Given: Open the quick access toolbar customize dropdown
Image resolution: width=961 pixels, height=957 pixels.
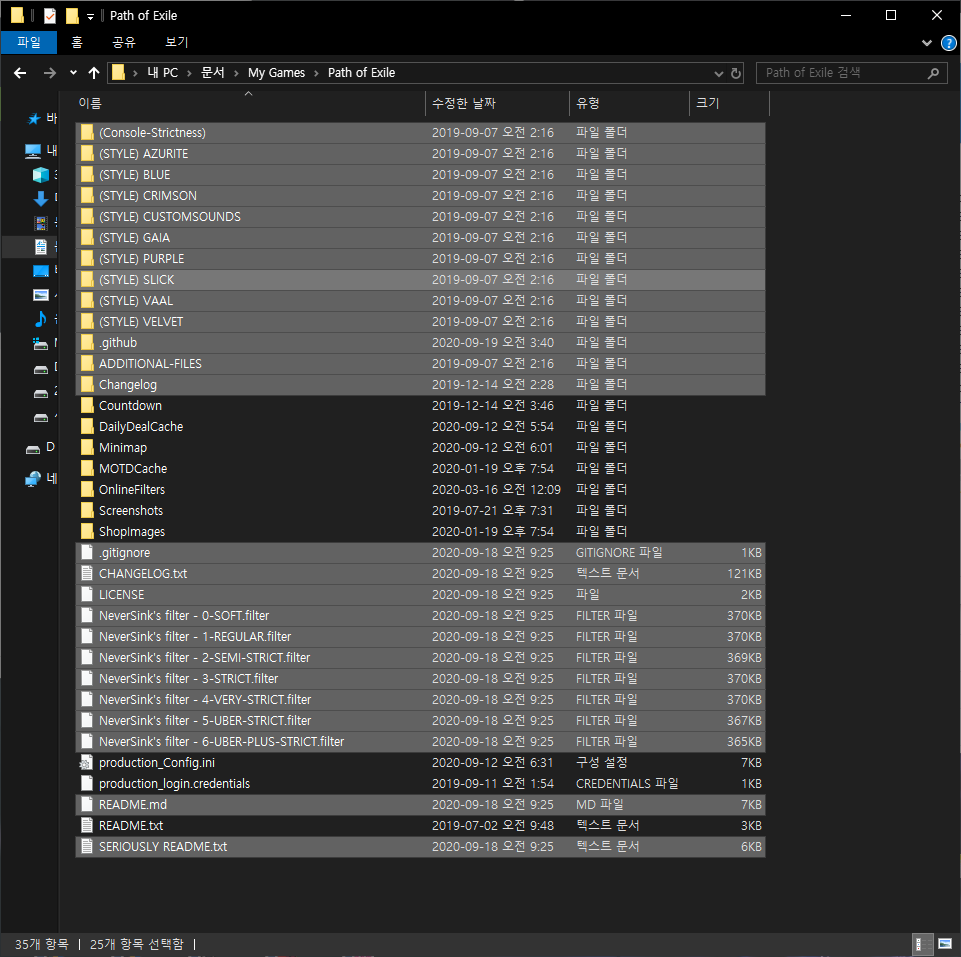Looking at the screenshot, I should coord(90,17).
